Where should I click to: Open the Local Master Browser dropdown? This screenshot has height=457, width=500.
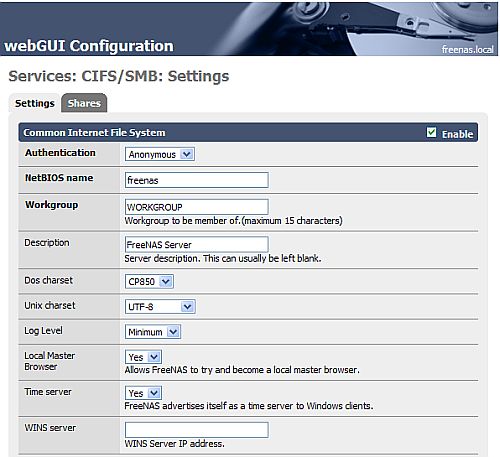pos(143,357)
